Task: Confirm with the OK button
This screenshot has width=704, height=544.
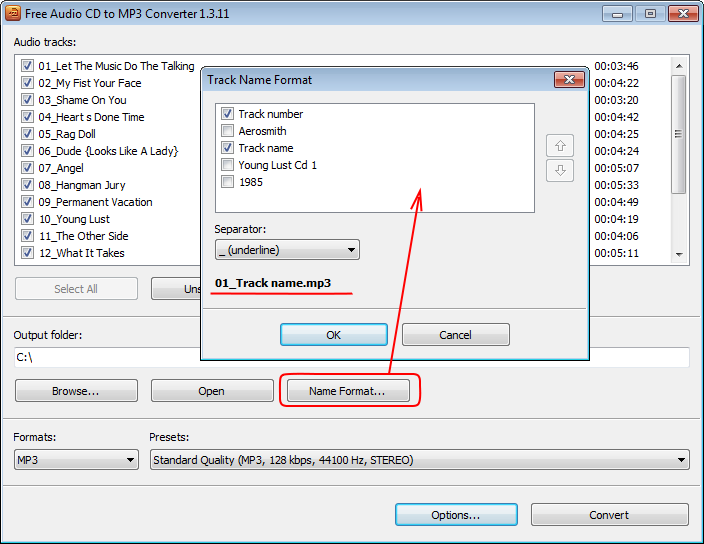Action: (334, 335)
